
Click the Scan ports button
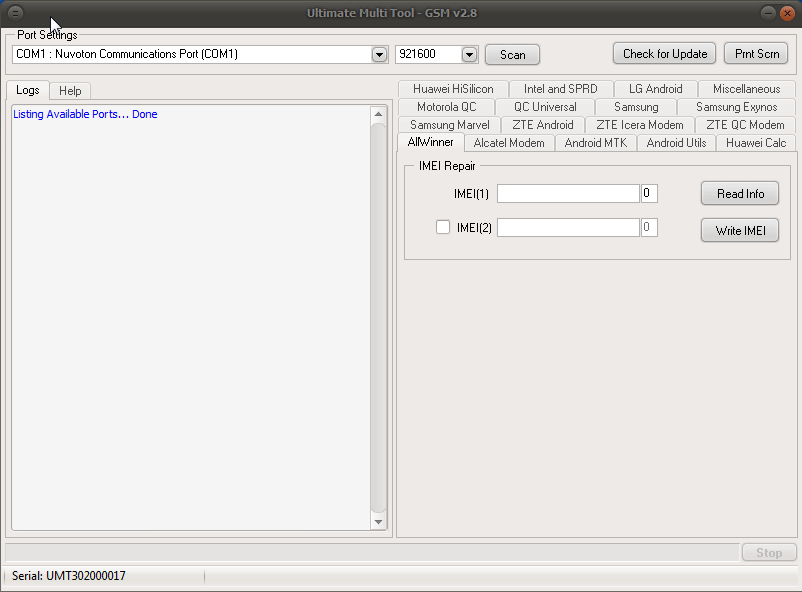(x=513, y=55)
